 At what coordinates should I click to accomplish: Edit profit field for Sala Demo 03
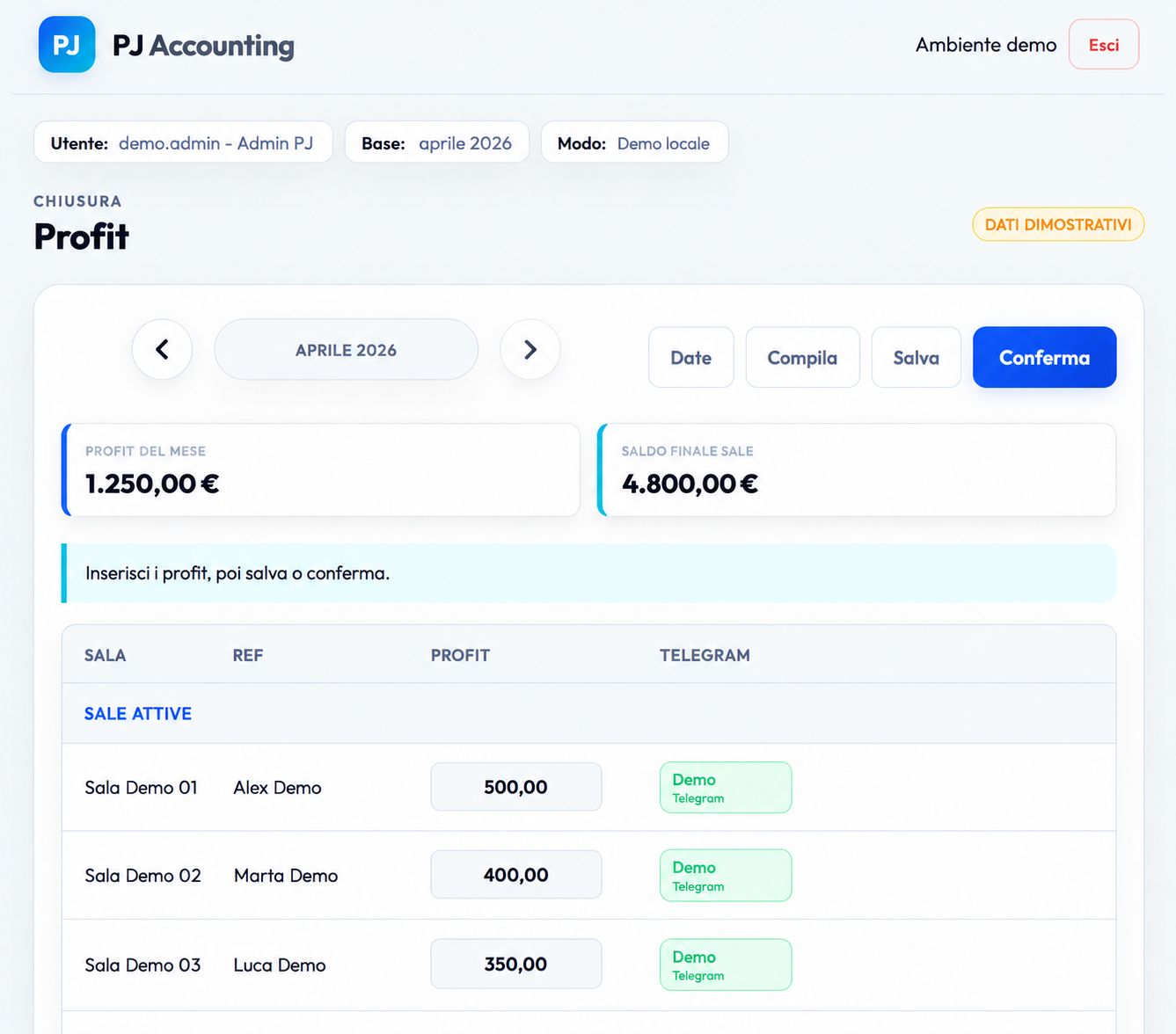516,965
